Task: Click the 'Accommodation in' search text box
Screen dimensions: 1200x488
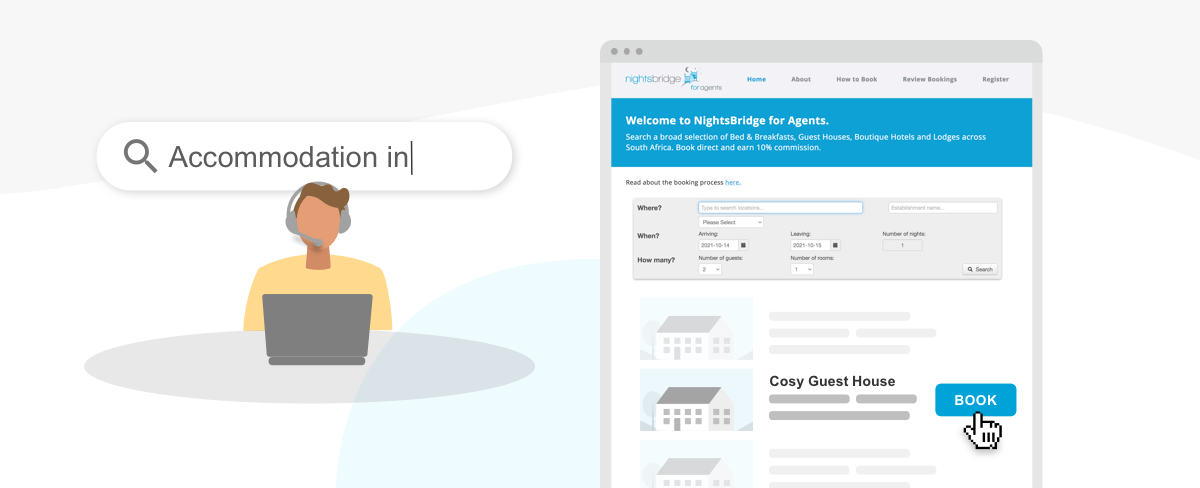Action: (304, 156)
